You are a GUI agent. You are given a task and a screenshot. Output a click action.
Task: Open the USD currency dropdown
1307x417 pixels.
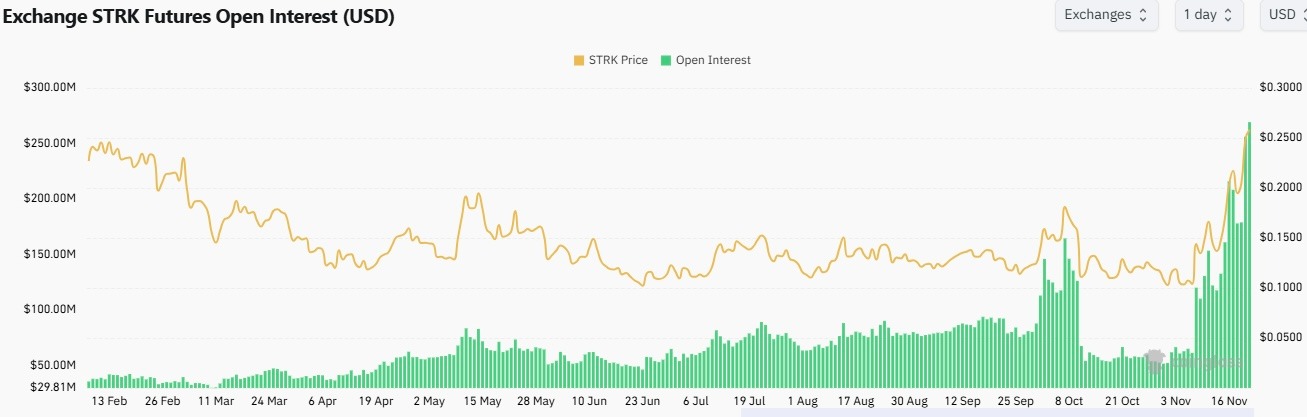click(1282, 15)
